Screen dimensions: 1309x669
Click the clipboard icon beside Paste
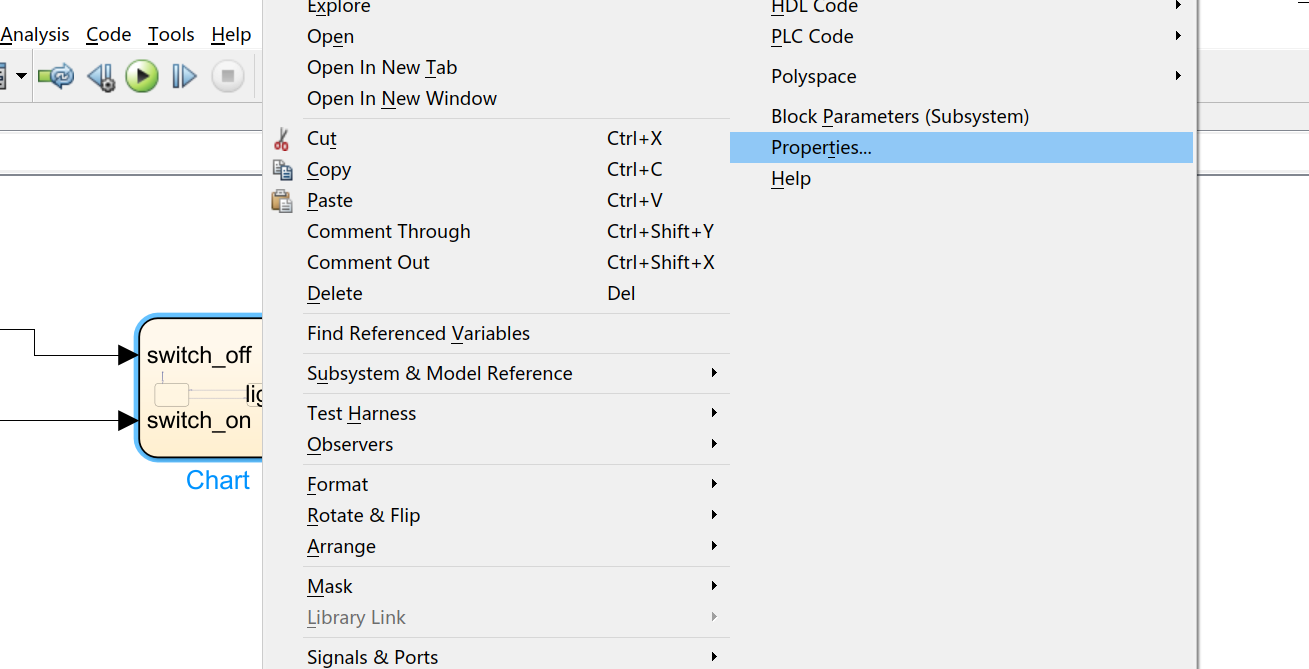282,201
